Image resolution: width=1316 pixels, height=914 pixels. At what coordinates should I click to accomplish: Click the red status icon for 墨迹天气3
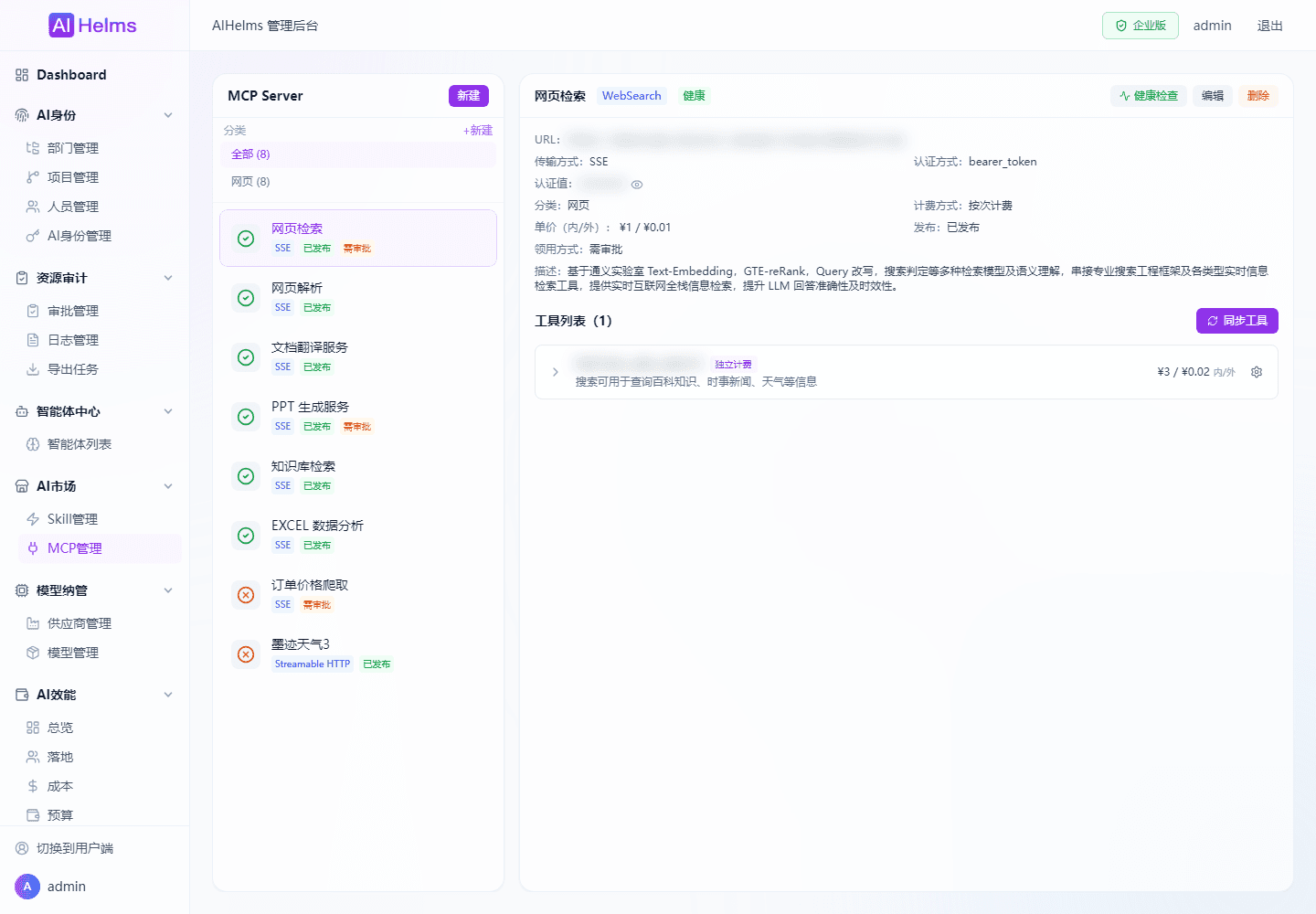point(246,654)
